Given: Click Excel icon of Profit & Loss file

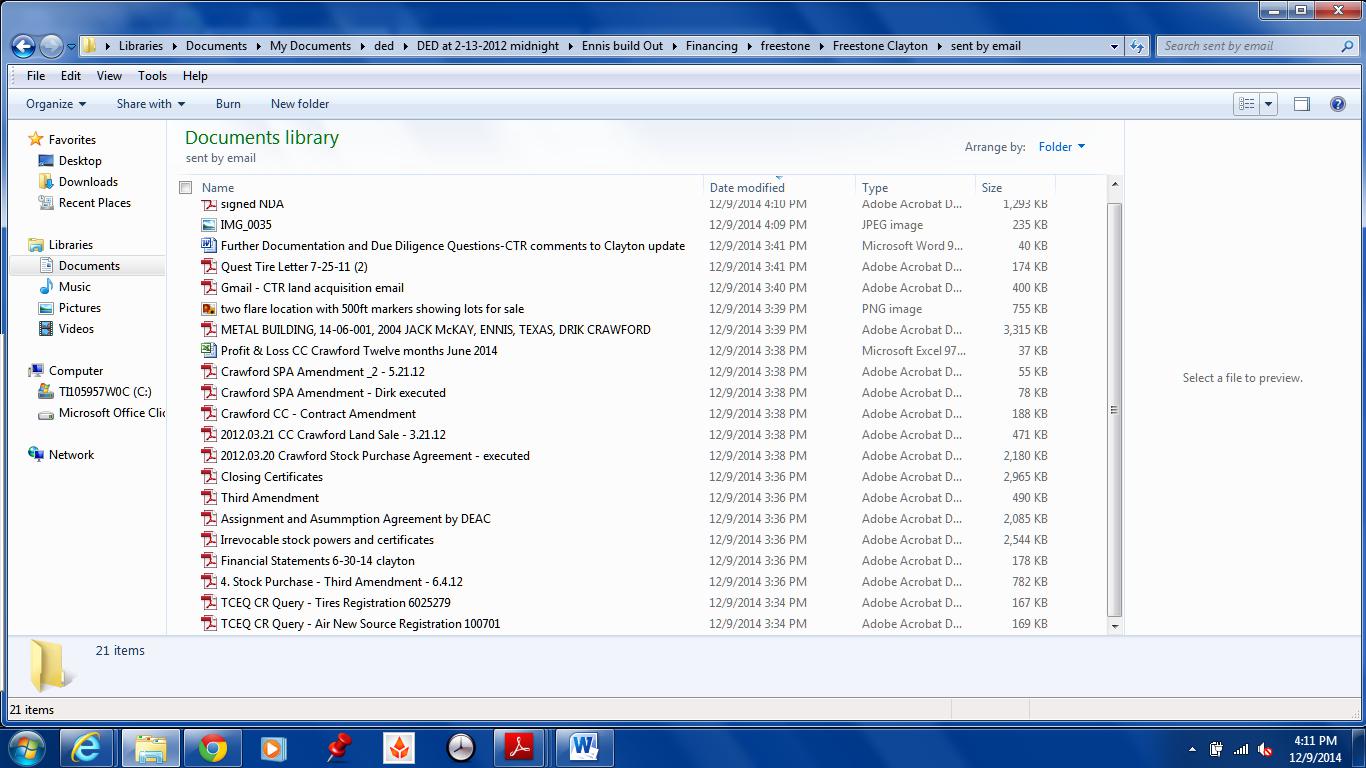Looking at the screenshot, I should [x=209, y=351].
